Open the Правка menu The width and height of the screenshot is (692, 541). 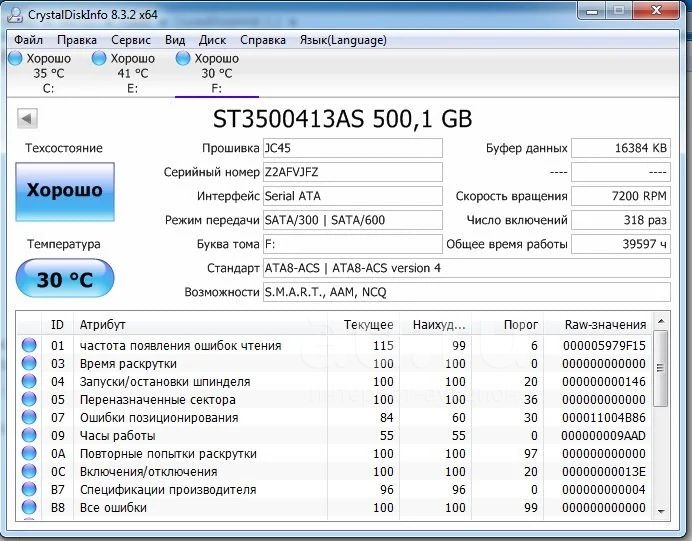(77, 40)
